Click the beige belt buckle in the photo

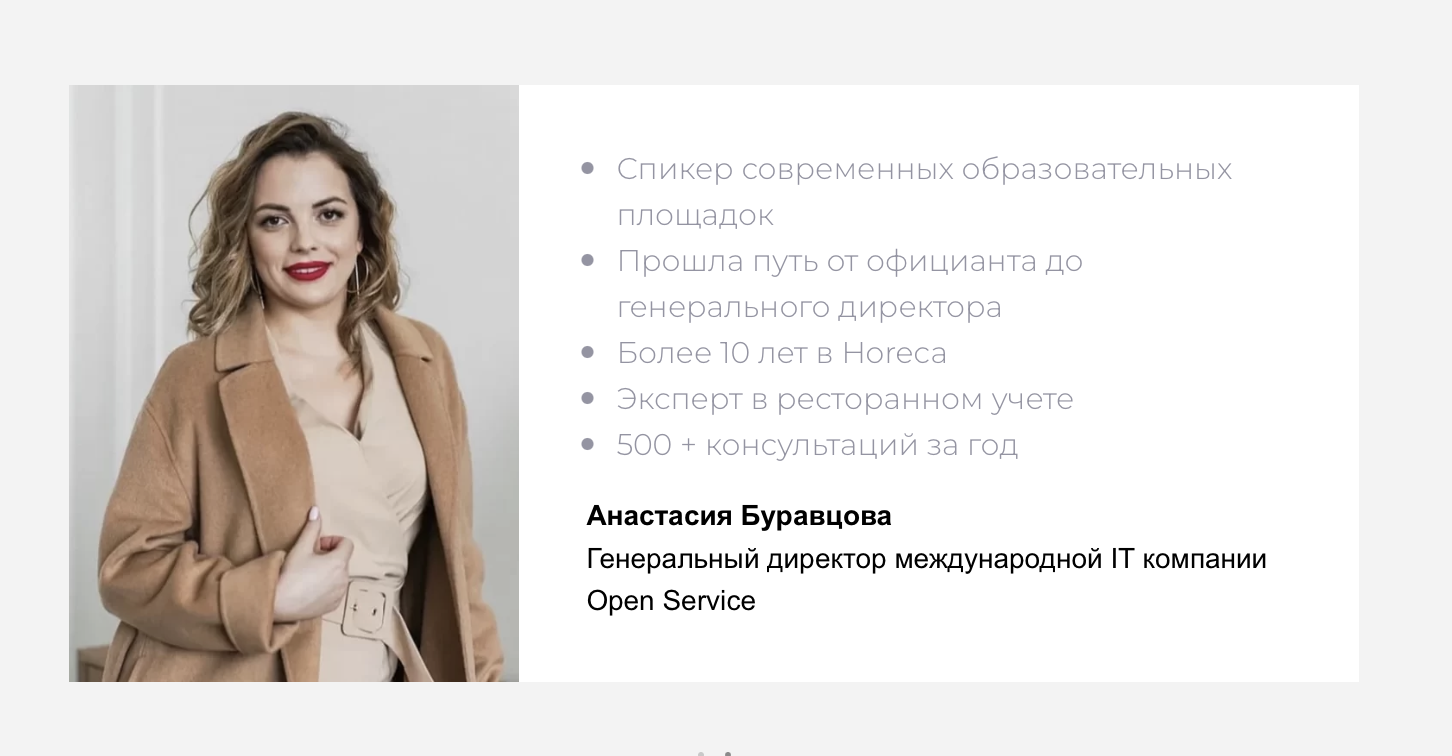tap(365, 609)
